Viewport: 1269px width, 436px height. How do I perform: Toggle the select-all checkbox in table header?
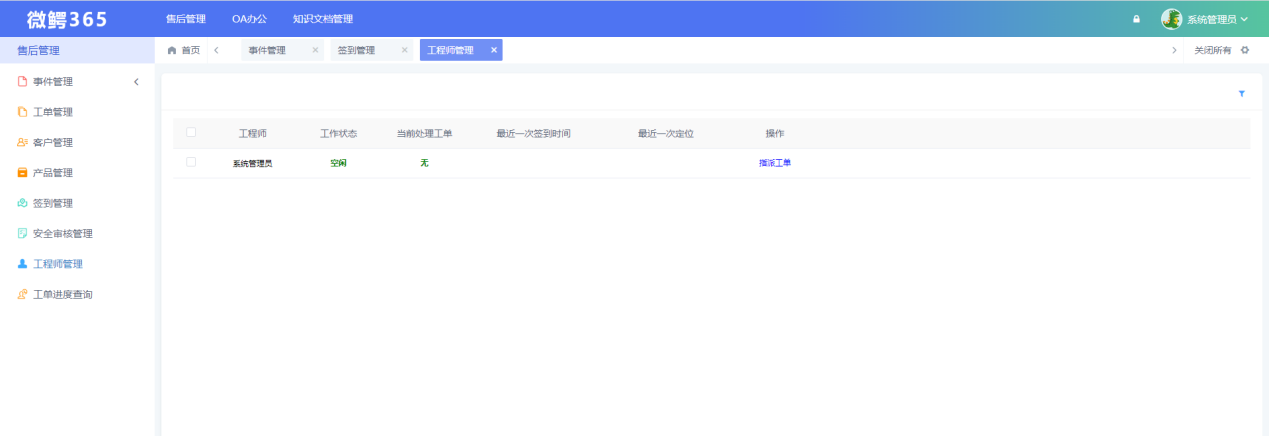(191, 133)
